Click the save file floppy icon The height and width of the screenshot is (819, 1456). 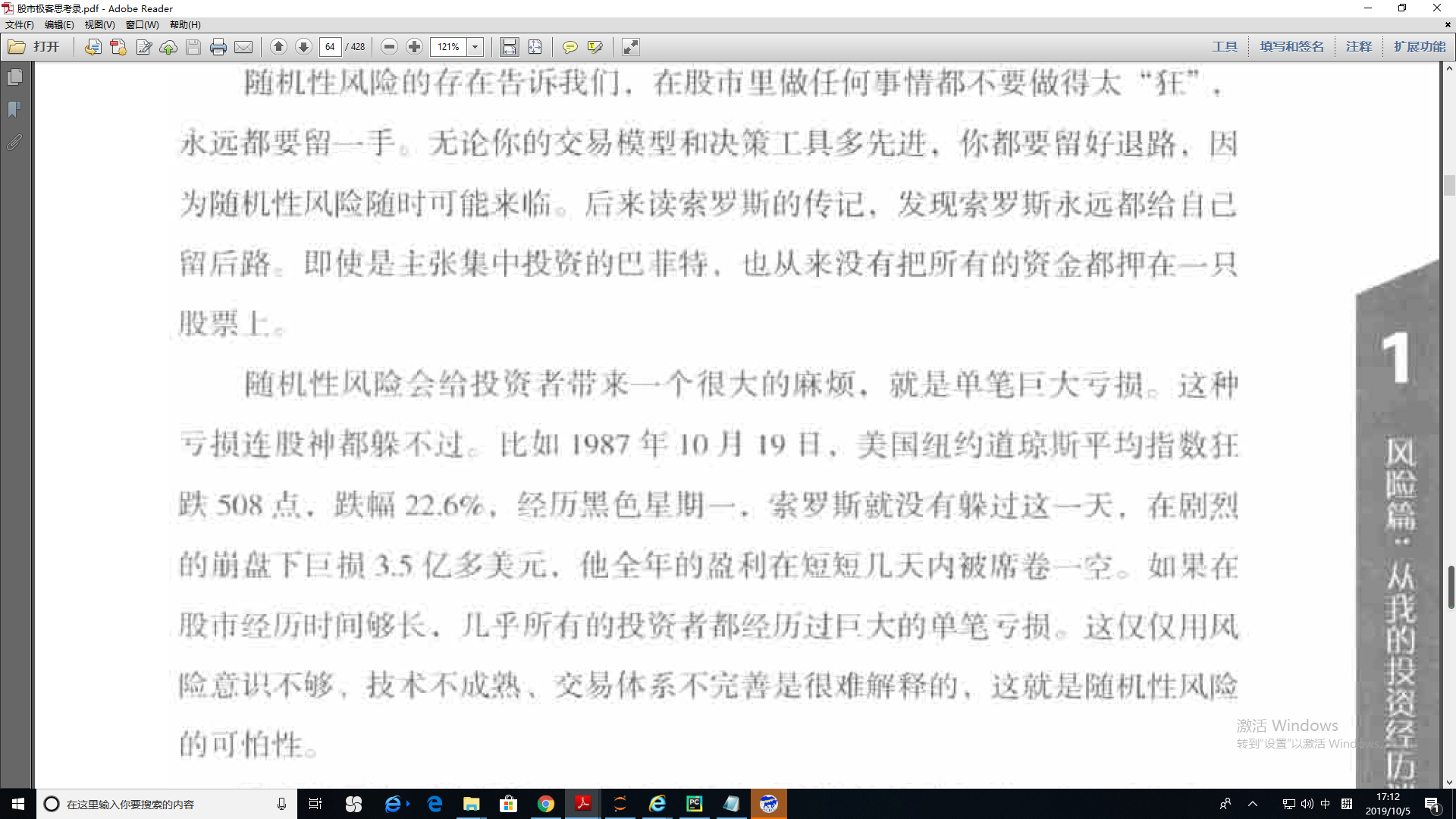193,47
